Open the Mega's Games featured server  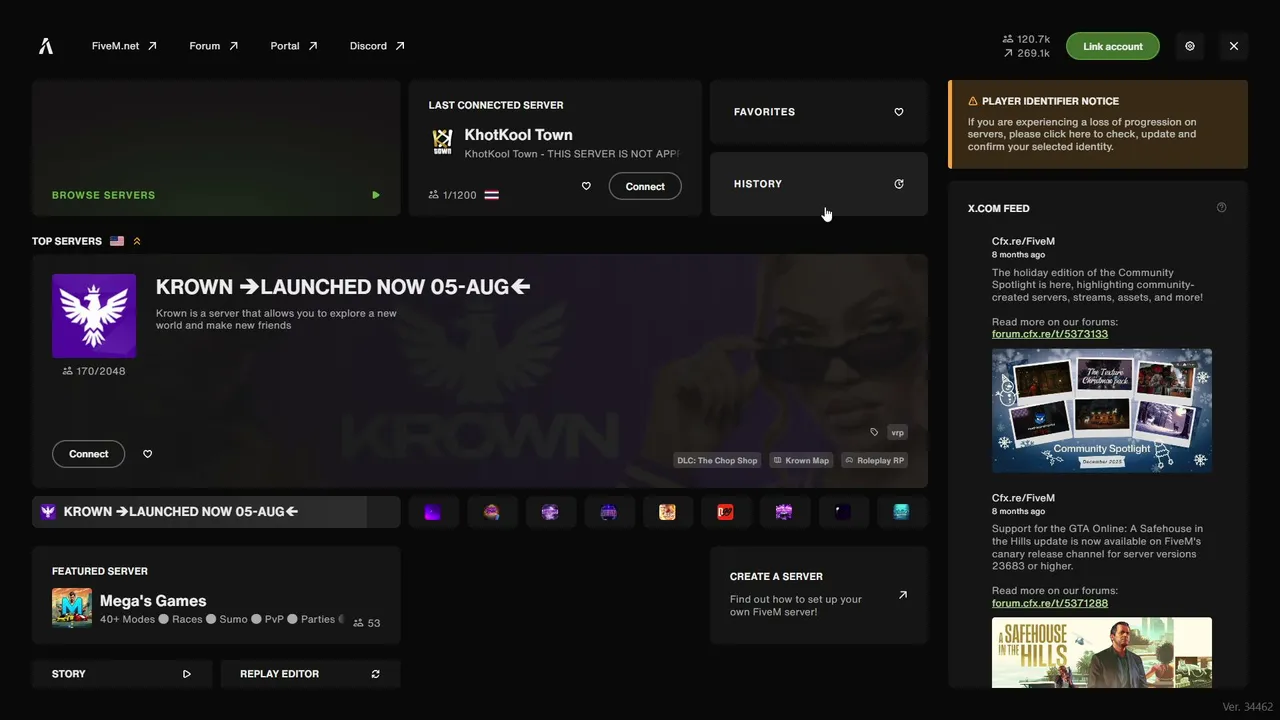pos(216,595)
